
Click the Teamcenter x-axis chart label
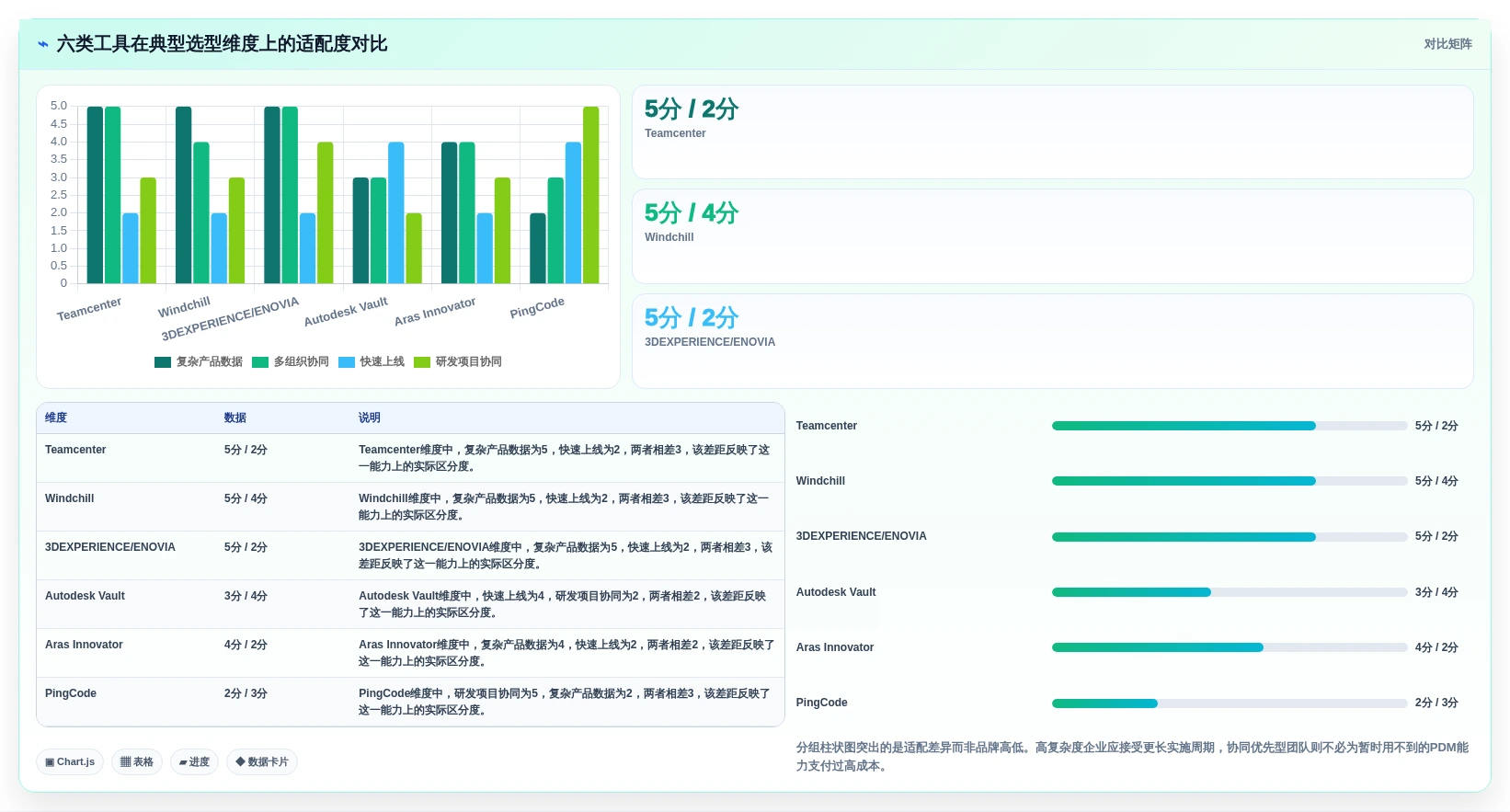click(x=89, y=309)
